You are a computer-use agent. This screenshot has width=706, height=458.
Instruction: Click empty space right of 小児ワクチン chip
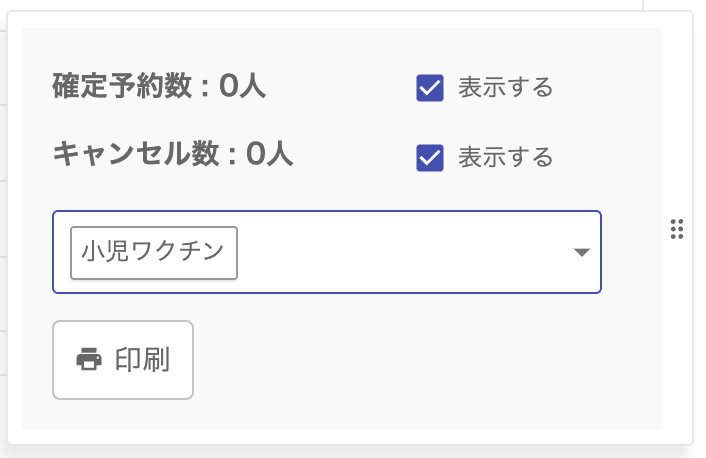pos(400,252)
